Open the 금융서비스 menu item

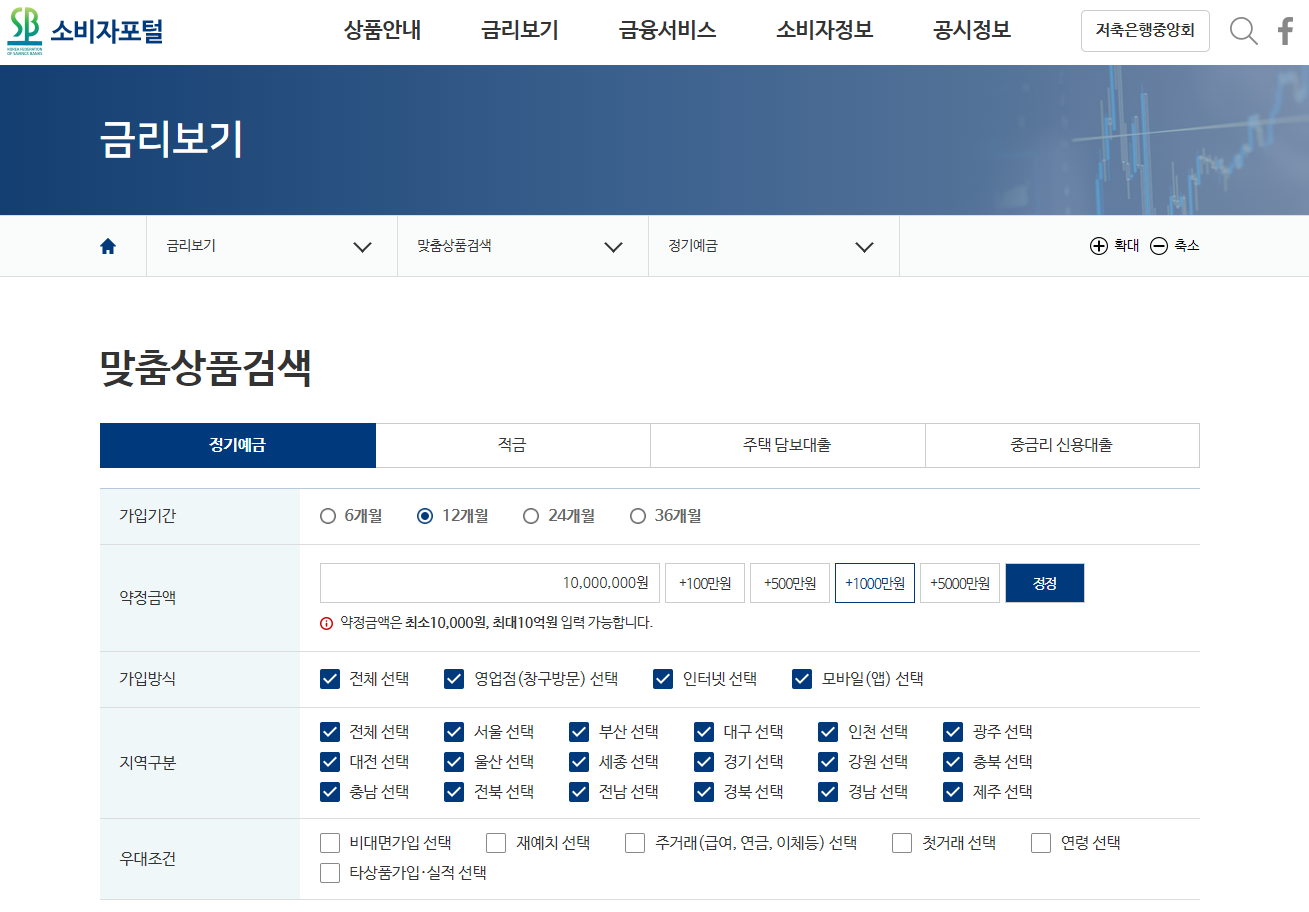666,31
